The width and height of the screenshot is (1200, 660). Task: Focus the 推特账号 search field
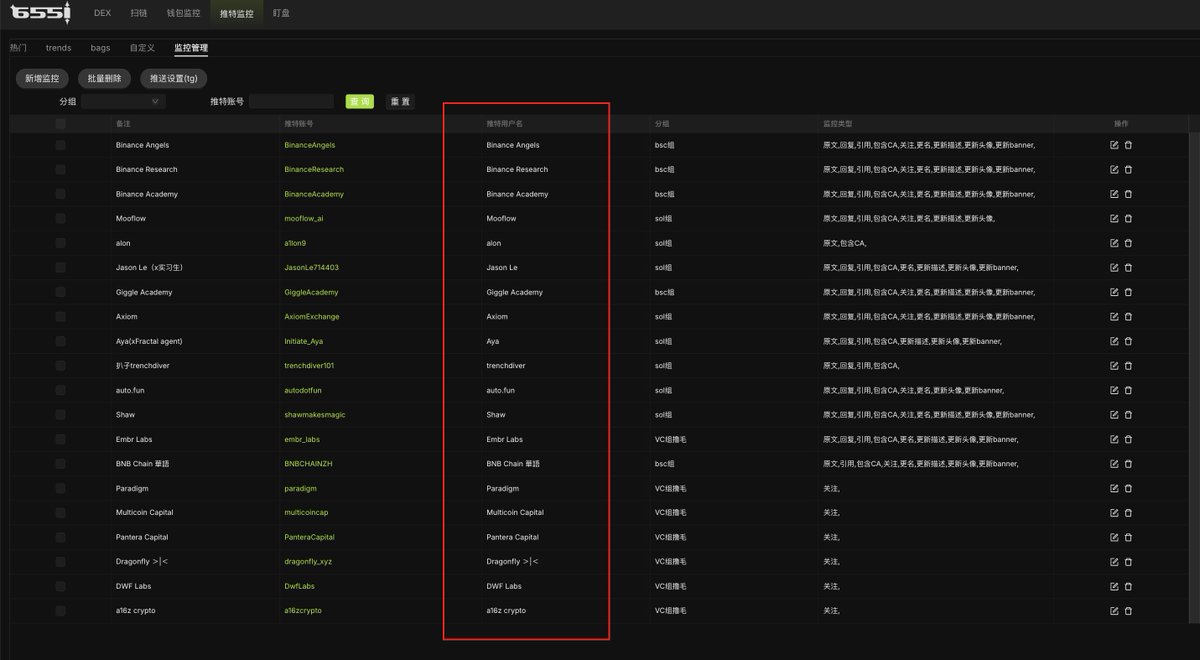291,101
